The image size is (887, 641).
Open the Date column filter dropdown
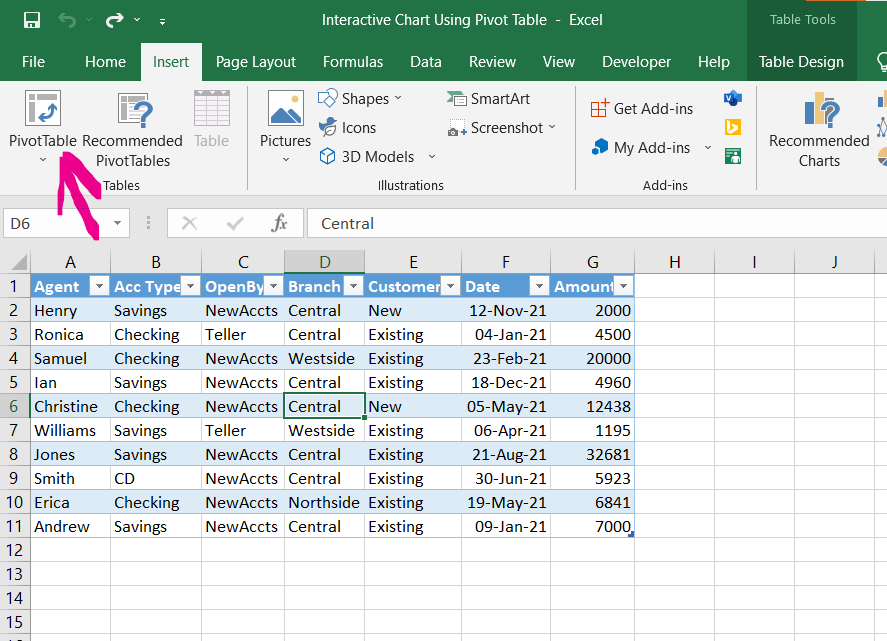(538, 287)
